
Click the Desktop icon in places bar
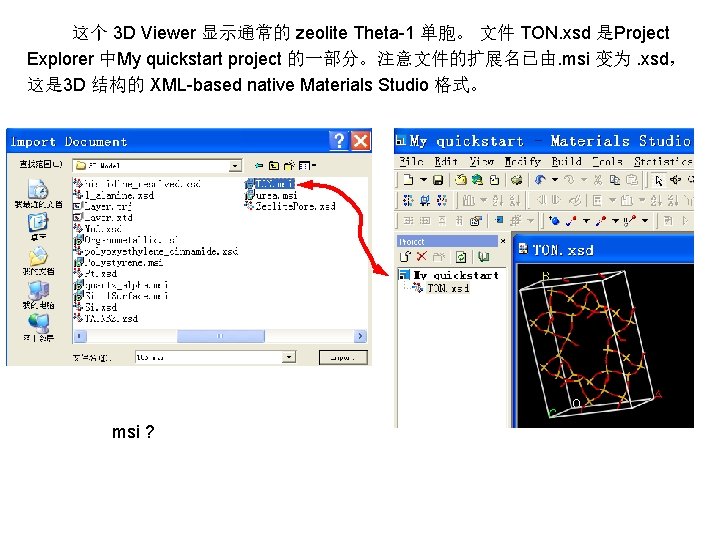click(38, 223)
